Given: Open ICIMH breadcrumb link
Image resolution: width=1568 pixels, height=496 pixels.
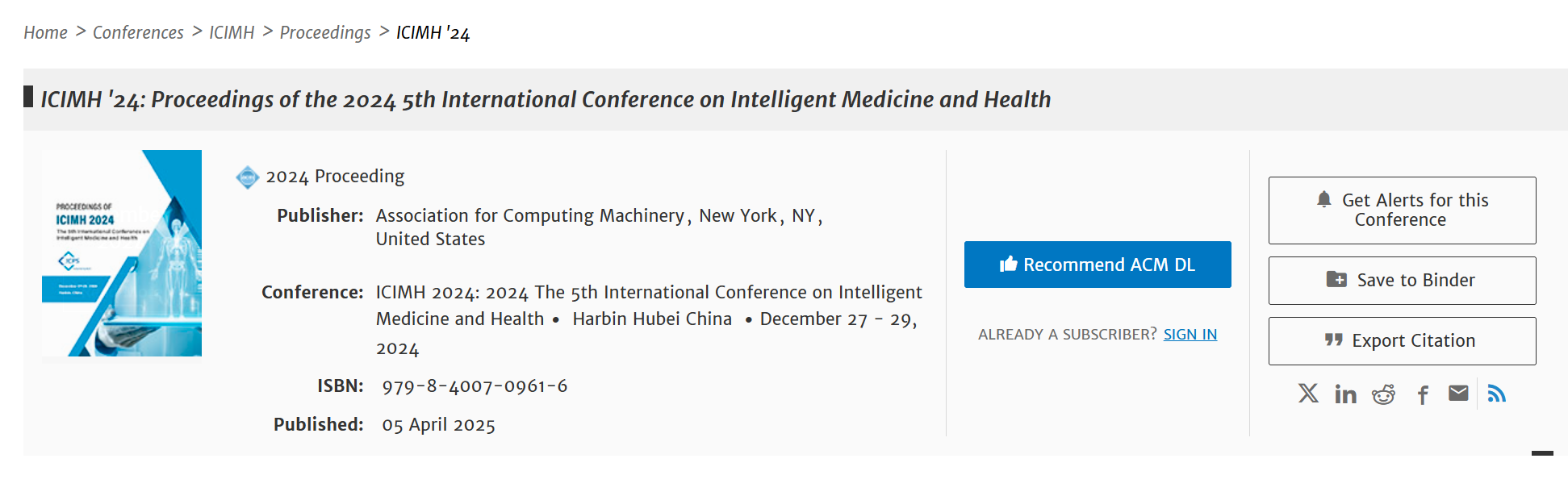Looking at the screenshot, I should pos(232,32).
